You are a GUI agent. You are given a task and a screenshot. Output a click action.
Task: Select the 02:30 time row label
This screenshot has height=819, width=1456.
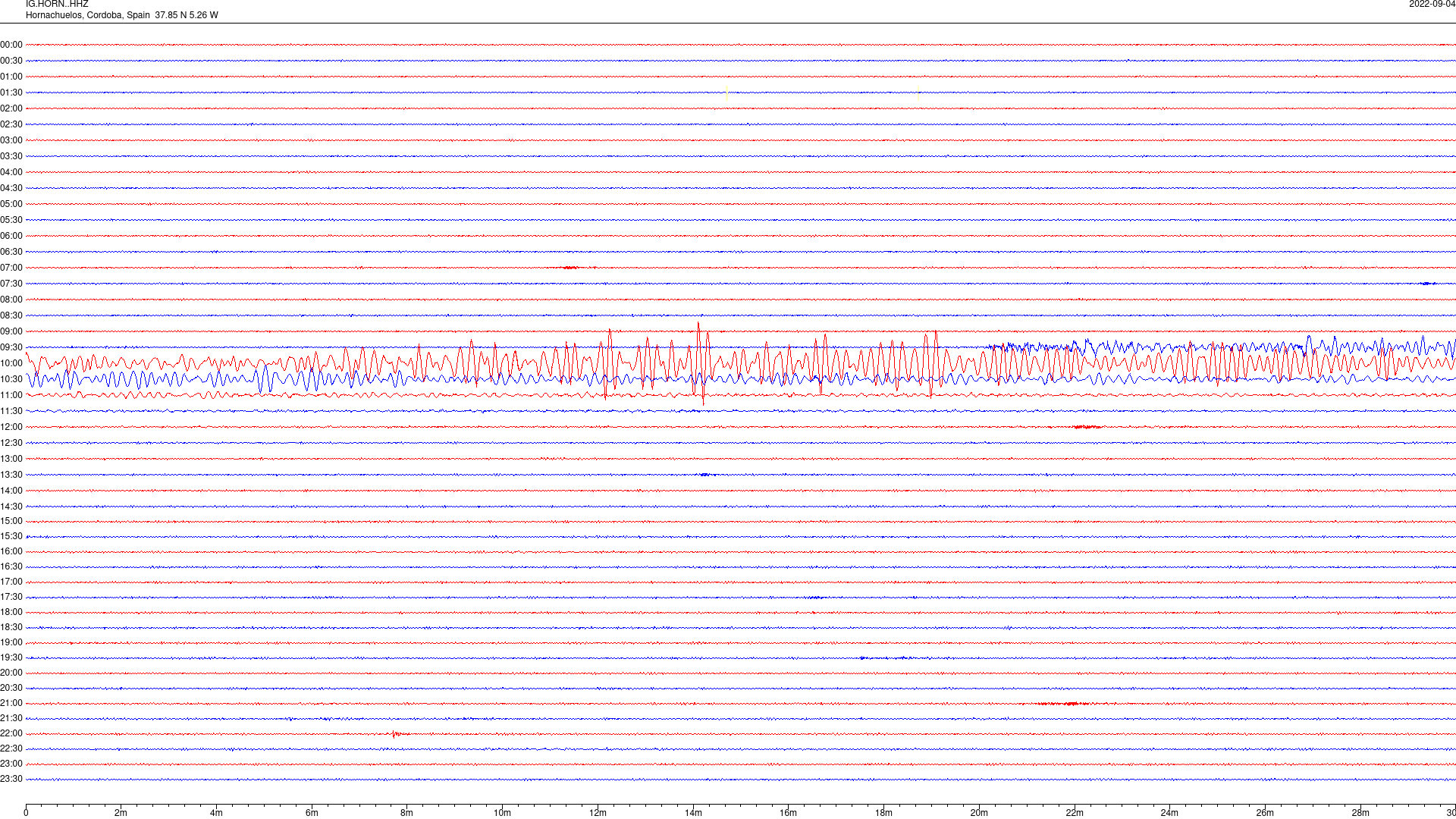click(11, 124)
